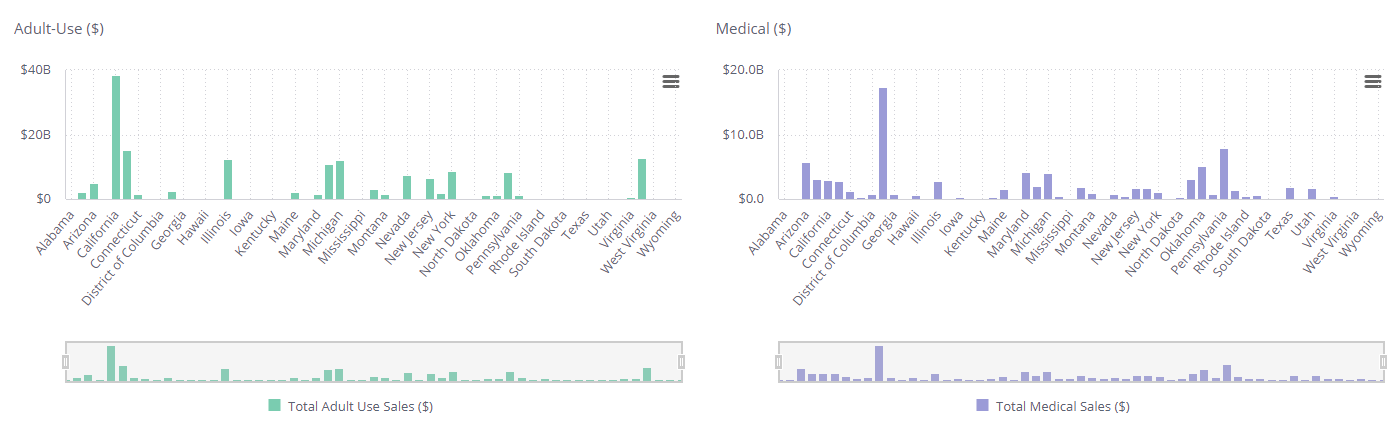Click the California bar in Adult-Use chart
Image resolution: width=1399 pixels, height=427 pixels.
point(116,138)
